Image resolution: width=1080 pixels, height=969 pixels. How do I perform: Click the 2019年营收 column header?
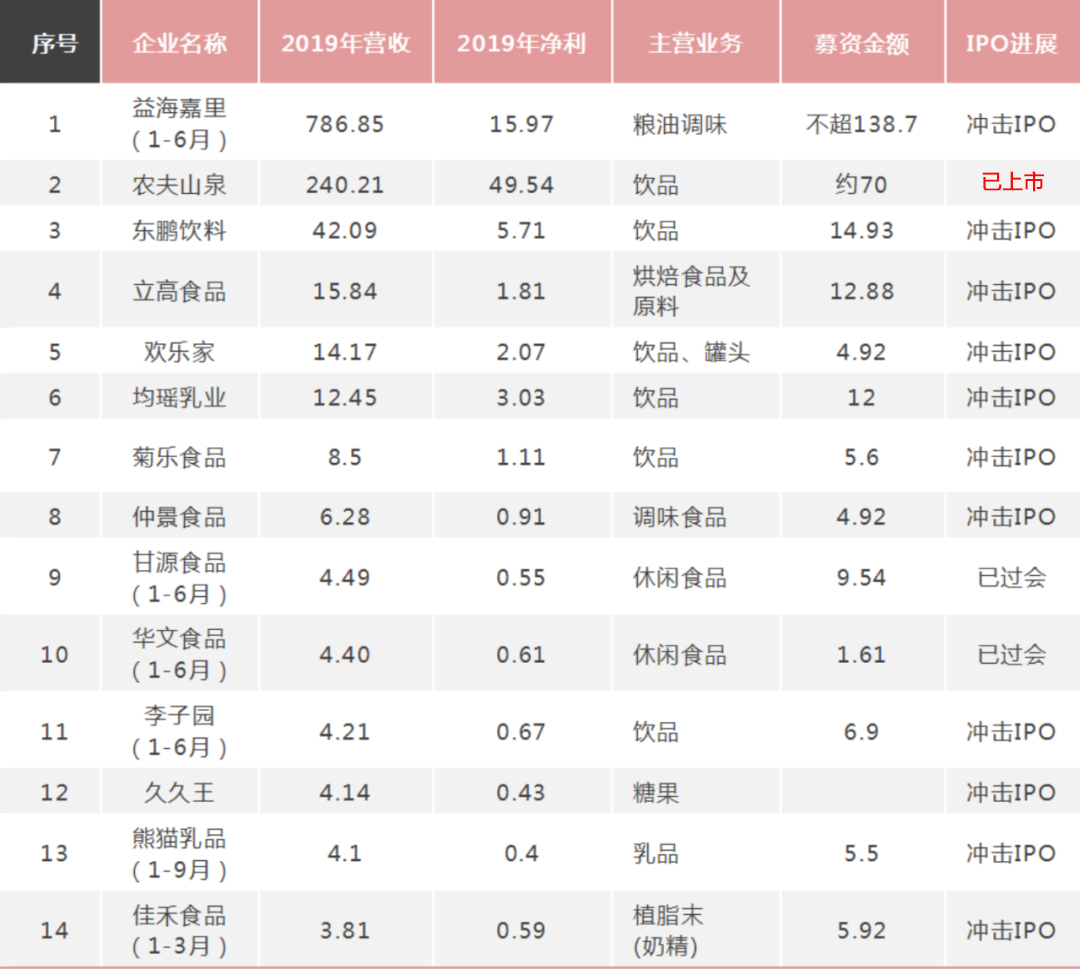[x=346, y=42]
